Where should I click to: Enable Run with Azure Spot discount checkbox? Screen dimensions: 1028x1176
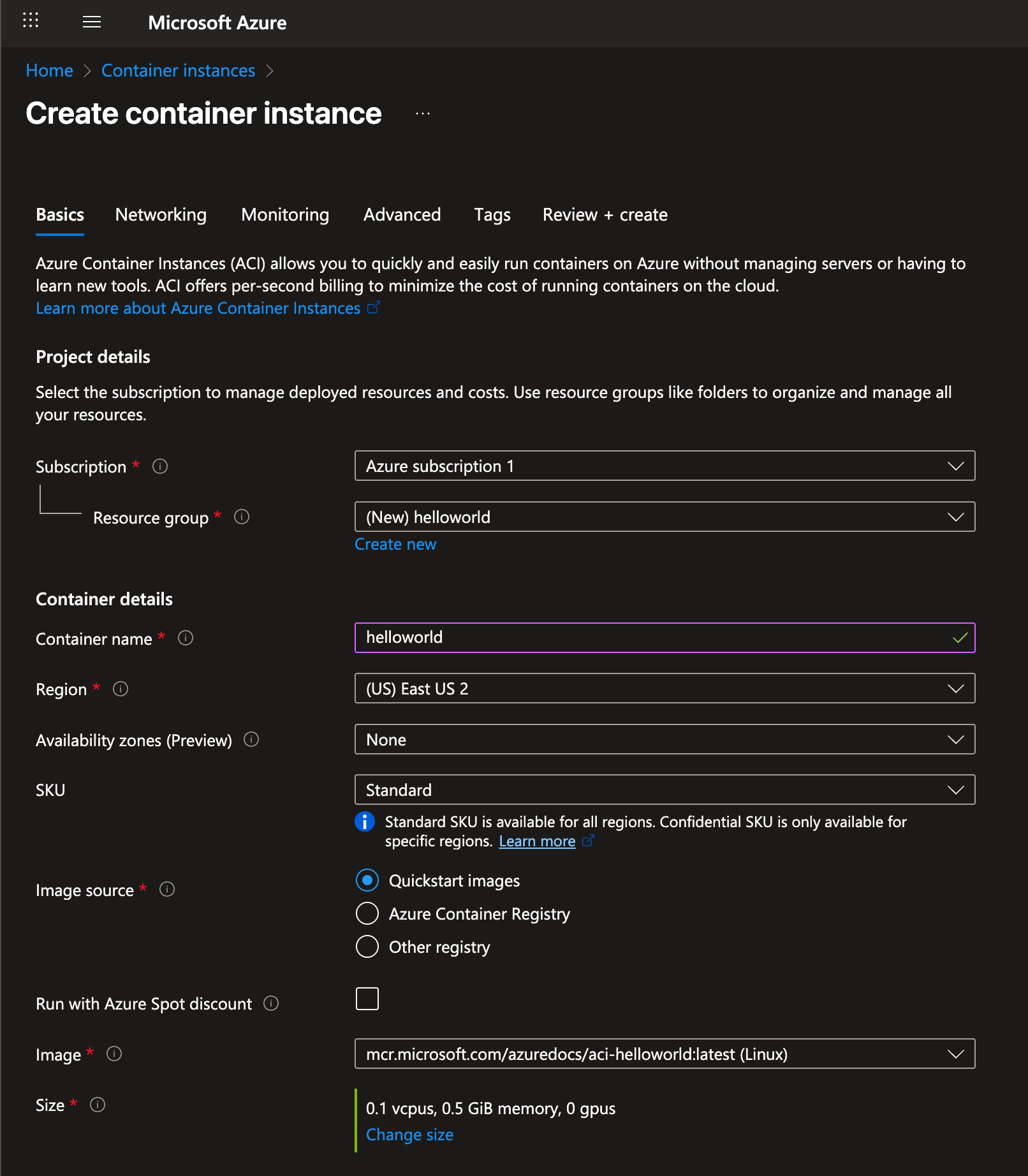tap(367, 999)
